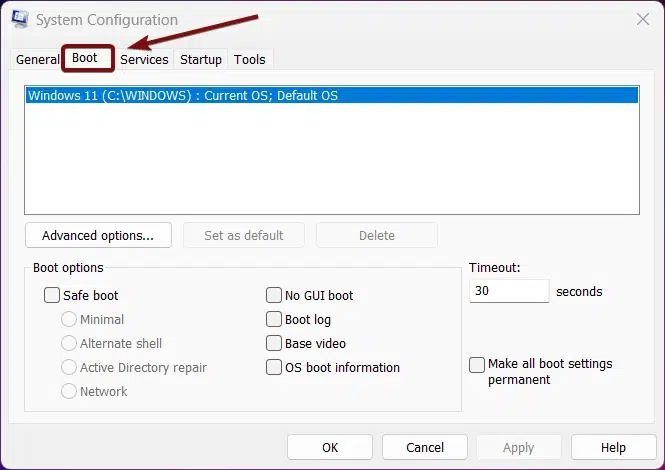Check the Base video option
Screen dimensions: 665x470
pyautogui.click(x=274, y=343)
